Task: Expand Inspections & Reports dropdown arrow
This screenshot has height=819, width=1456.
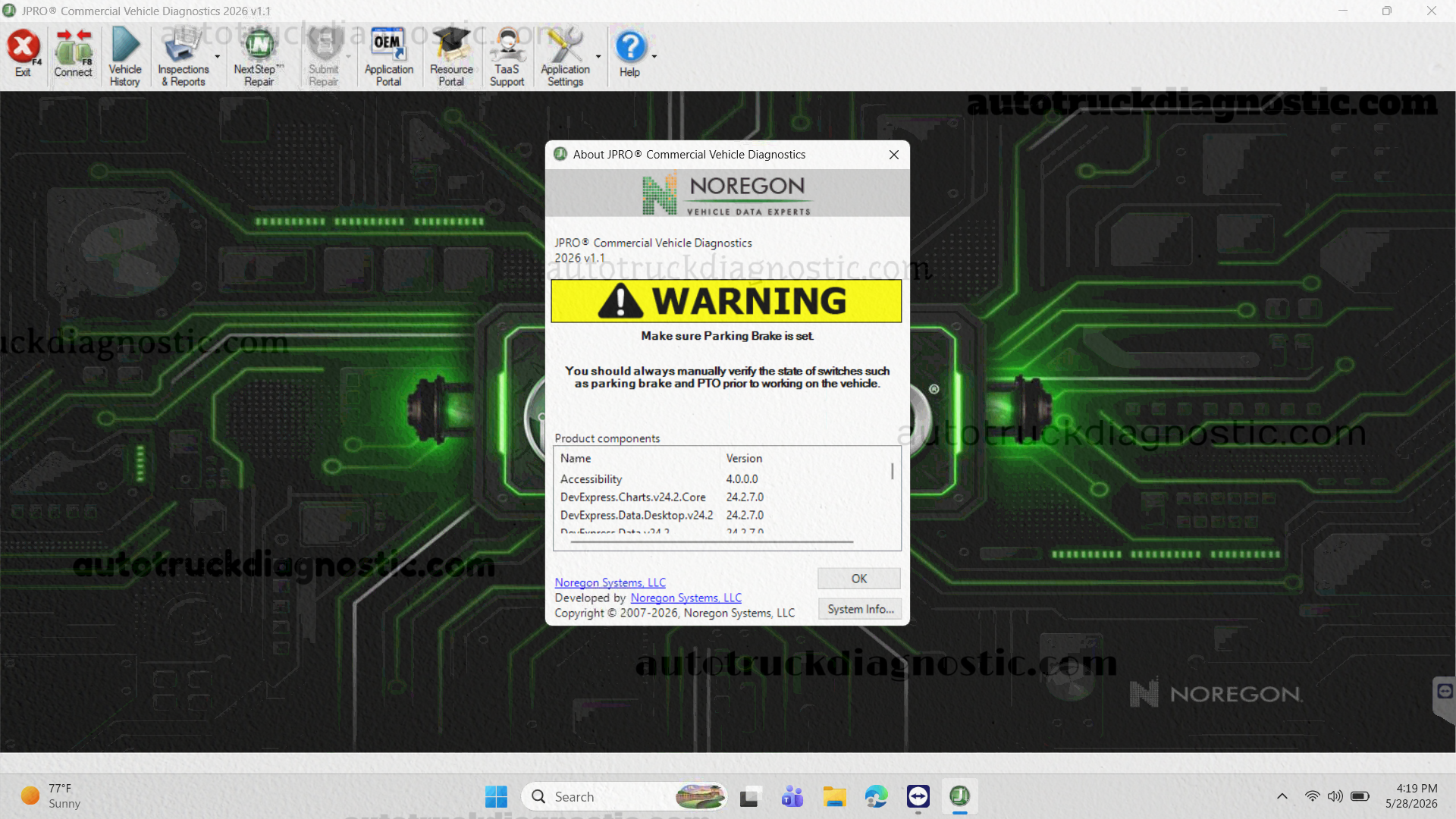Action: click(218, 57)
